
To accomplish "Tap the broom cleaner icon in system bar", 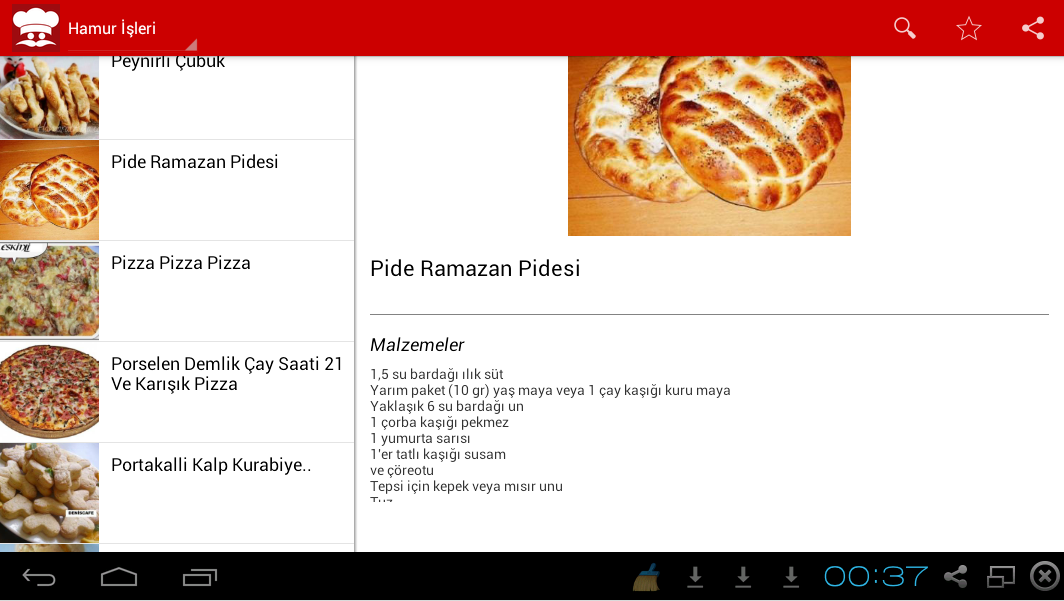I will coord(647,577).
